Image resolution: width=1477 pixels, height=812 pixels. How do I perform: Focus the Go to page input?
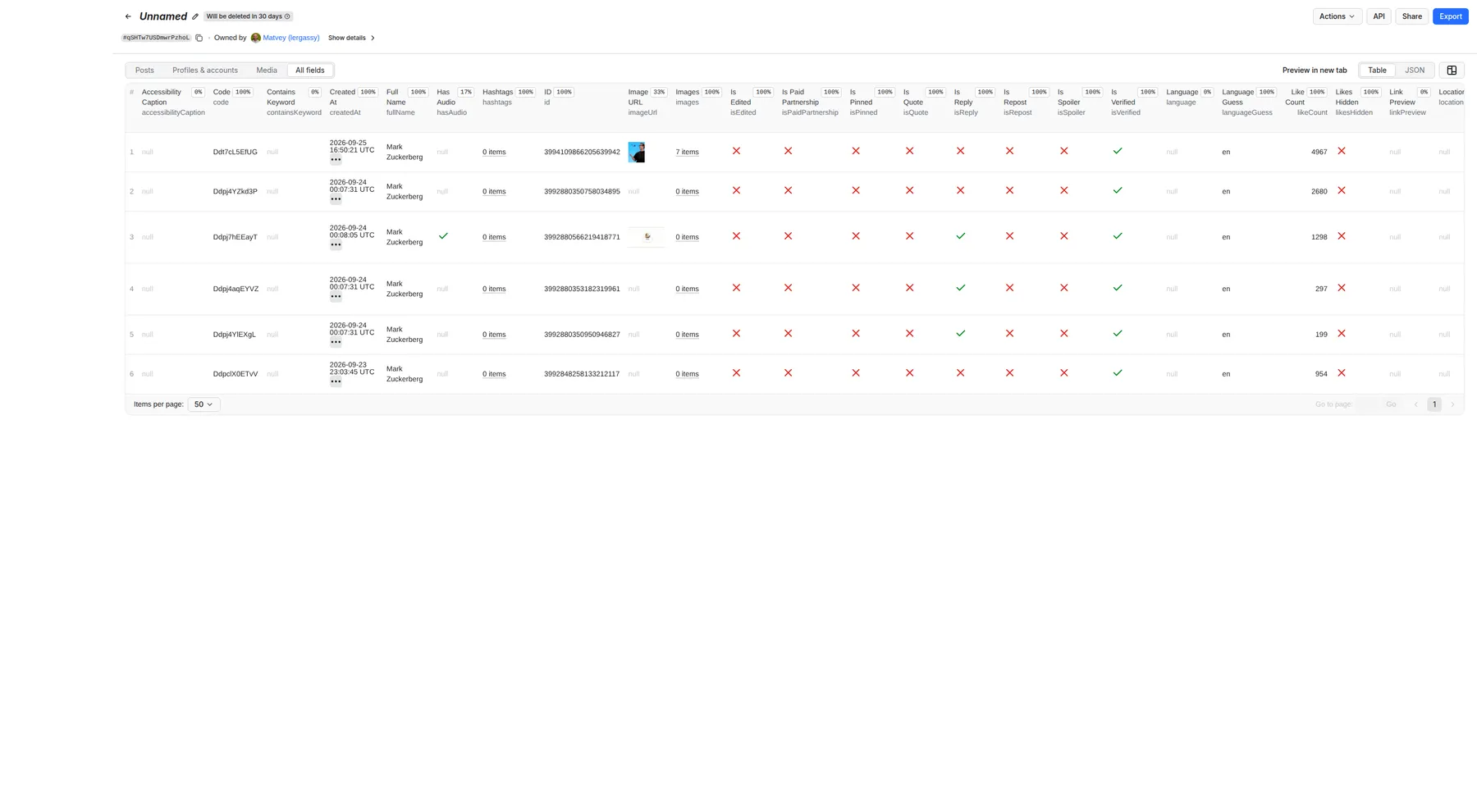(x=1367, y=404)
